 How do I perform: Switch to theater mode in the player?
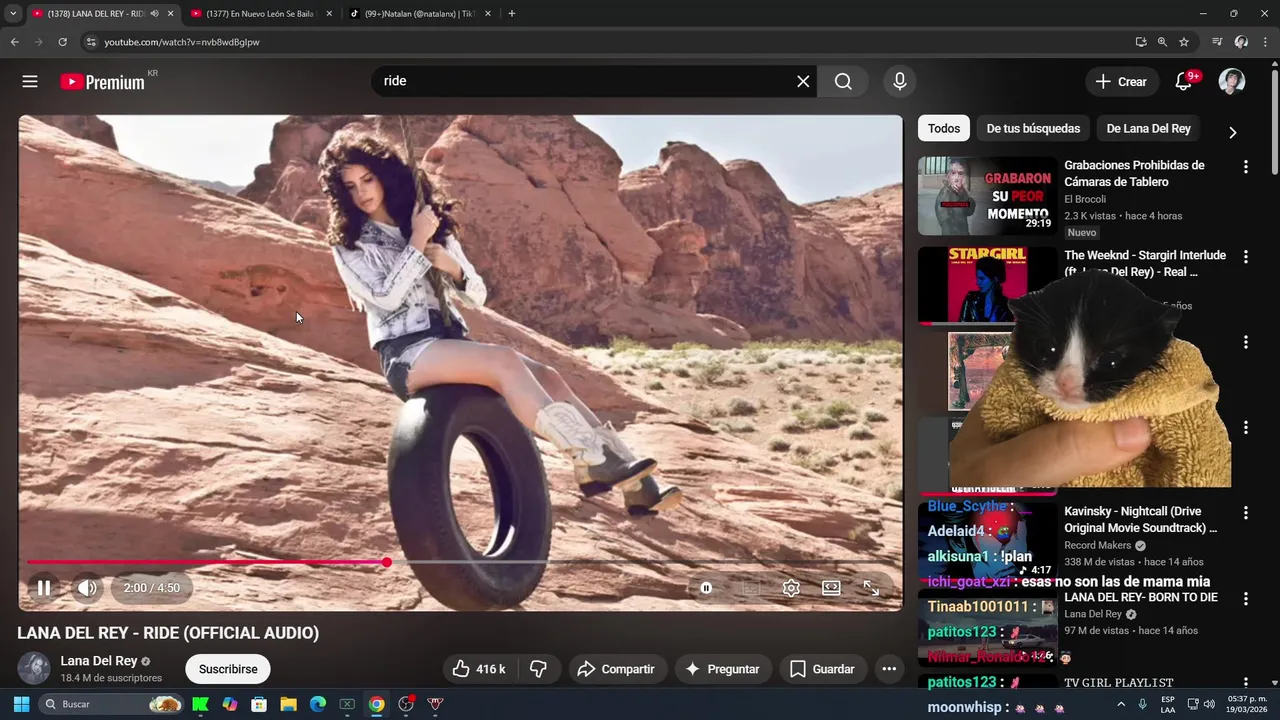click(831, 588)
